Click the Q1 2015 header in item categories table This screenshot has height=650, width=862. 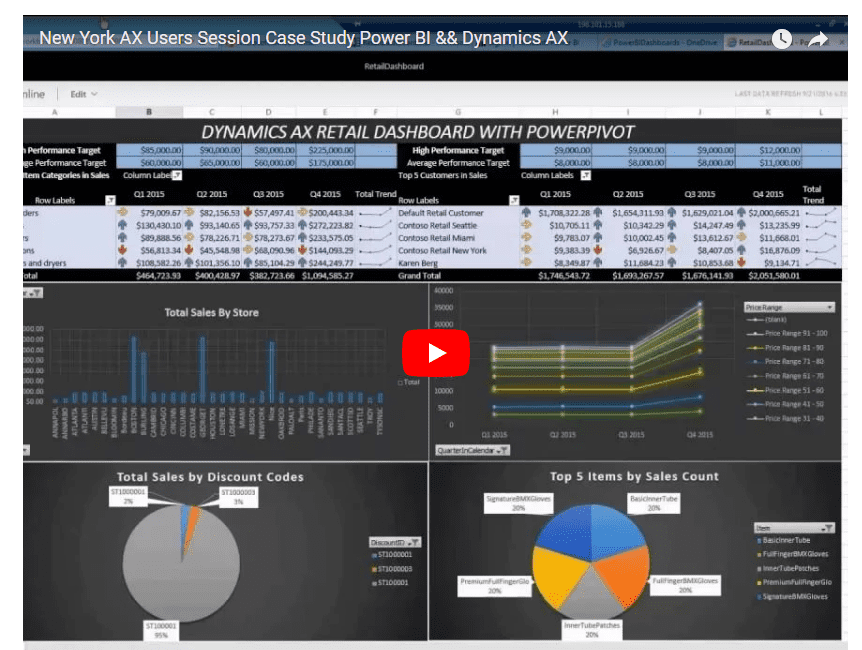point(149,194)
